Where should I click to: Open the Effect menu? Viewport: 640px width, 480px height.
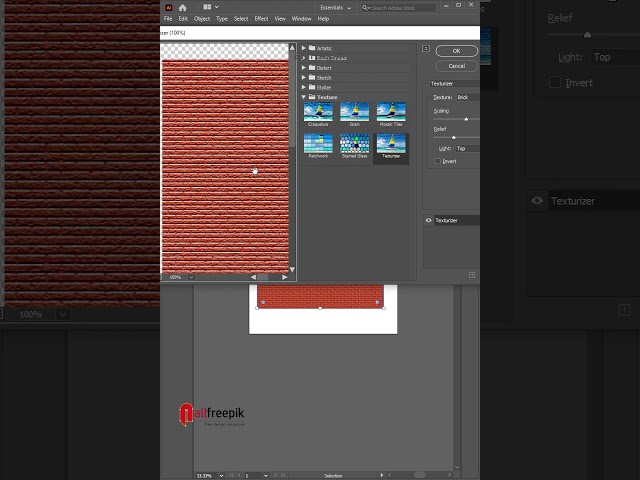[261, 19]
